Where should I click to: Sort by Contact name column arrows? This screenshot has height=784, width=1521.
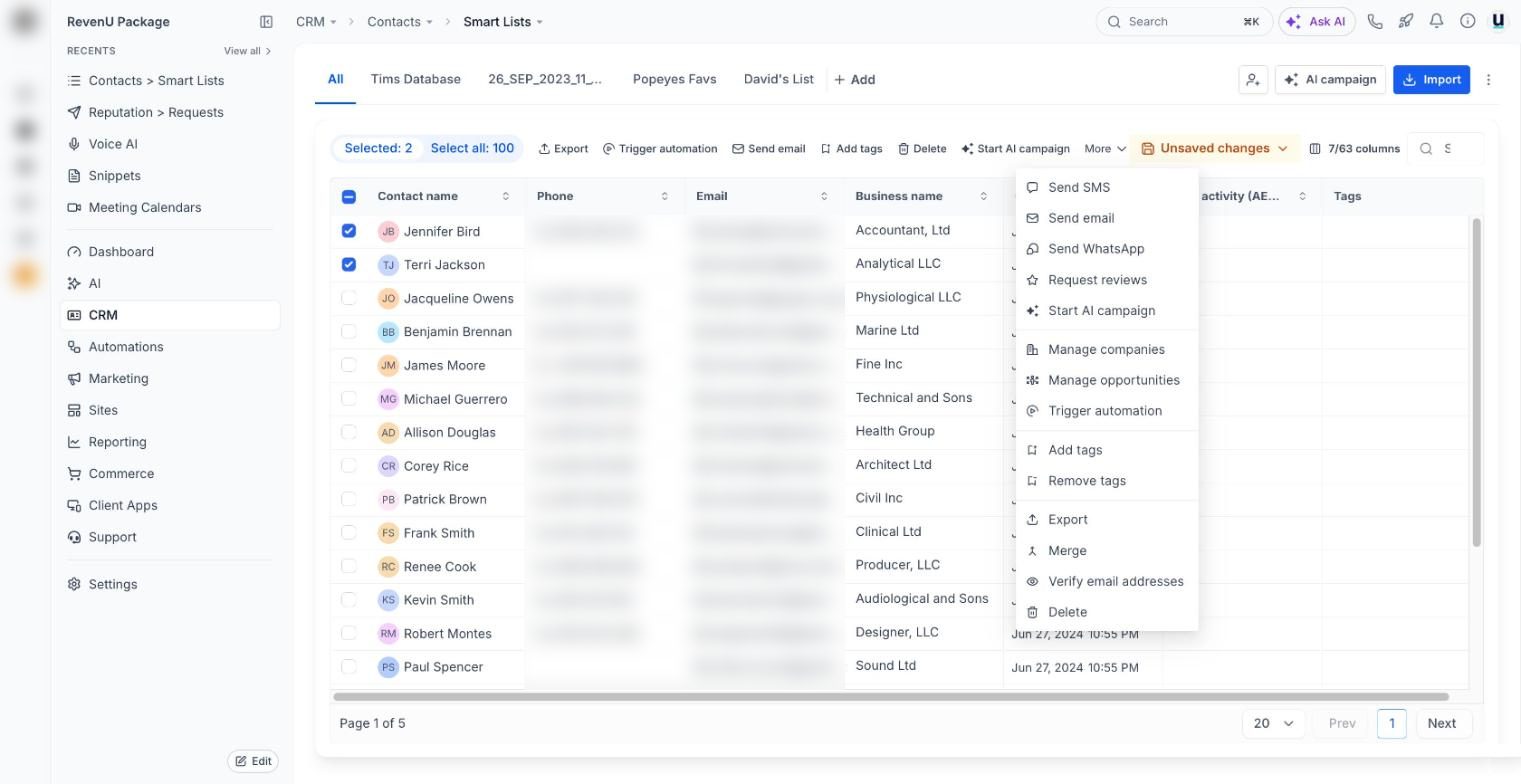pos(506,196)
